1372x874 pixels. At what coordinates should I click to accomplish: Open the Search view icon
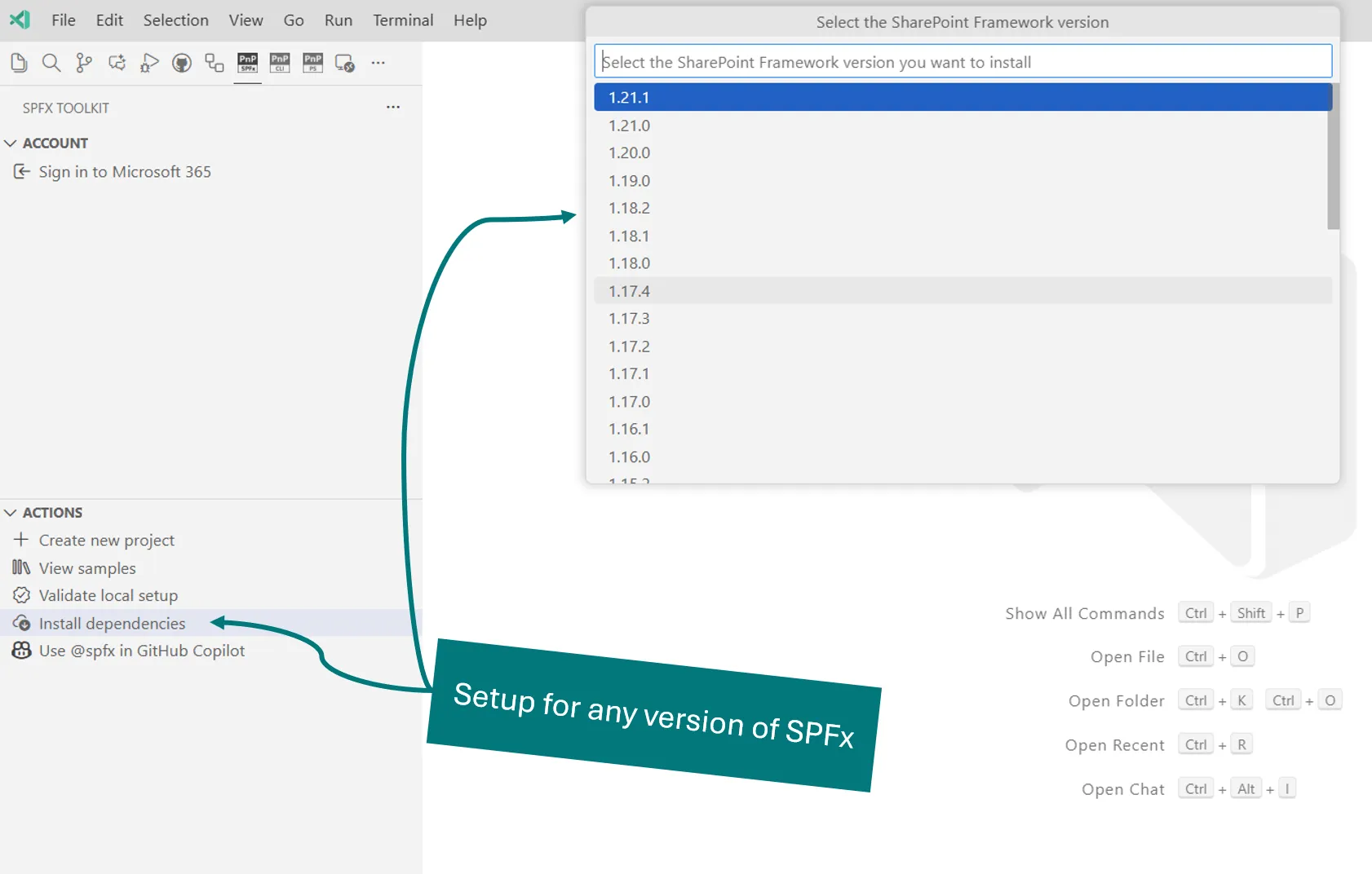51,63
